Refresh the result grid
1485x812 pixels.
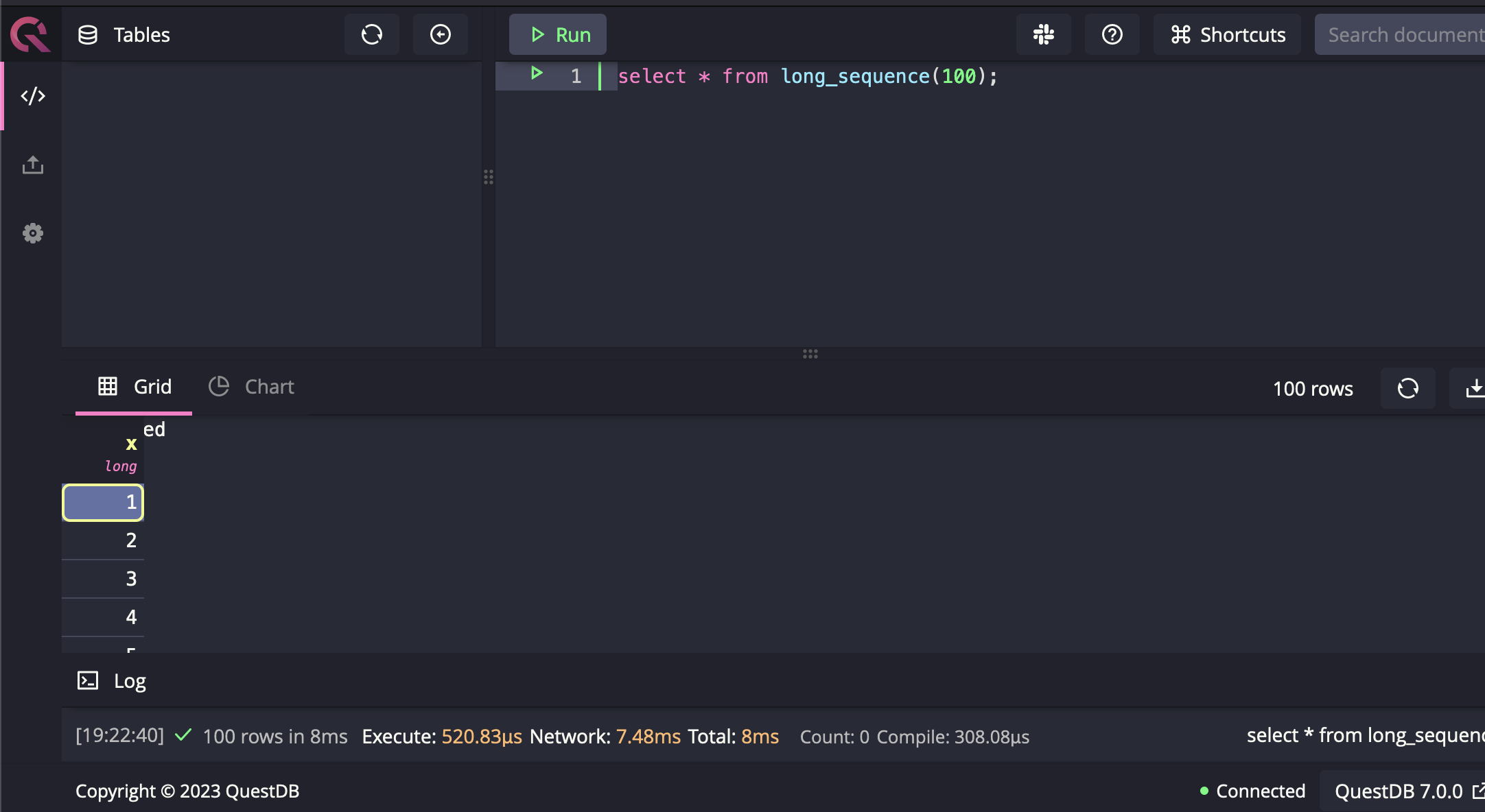[1408, 388]
